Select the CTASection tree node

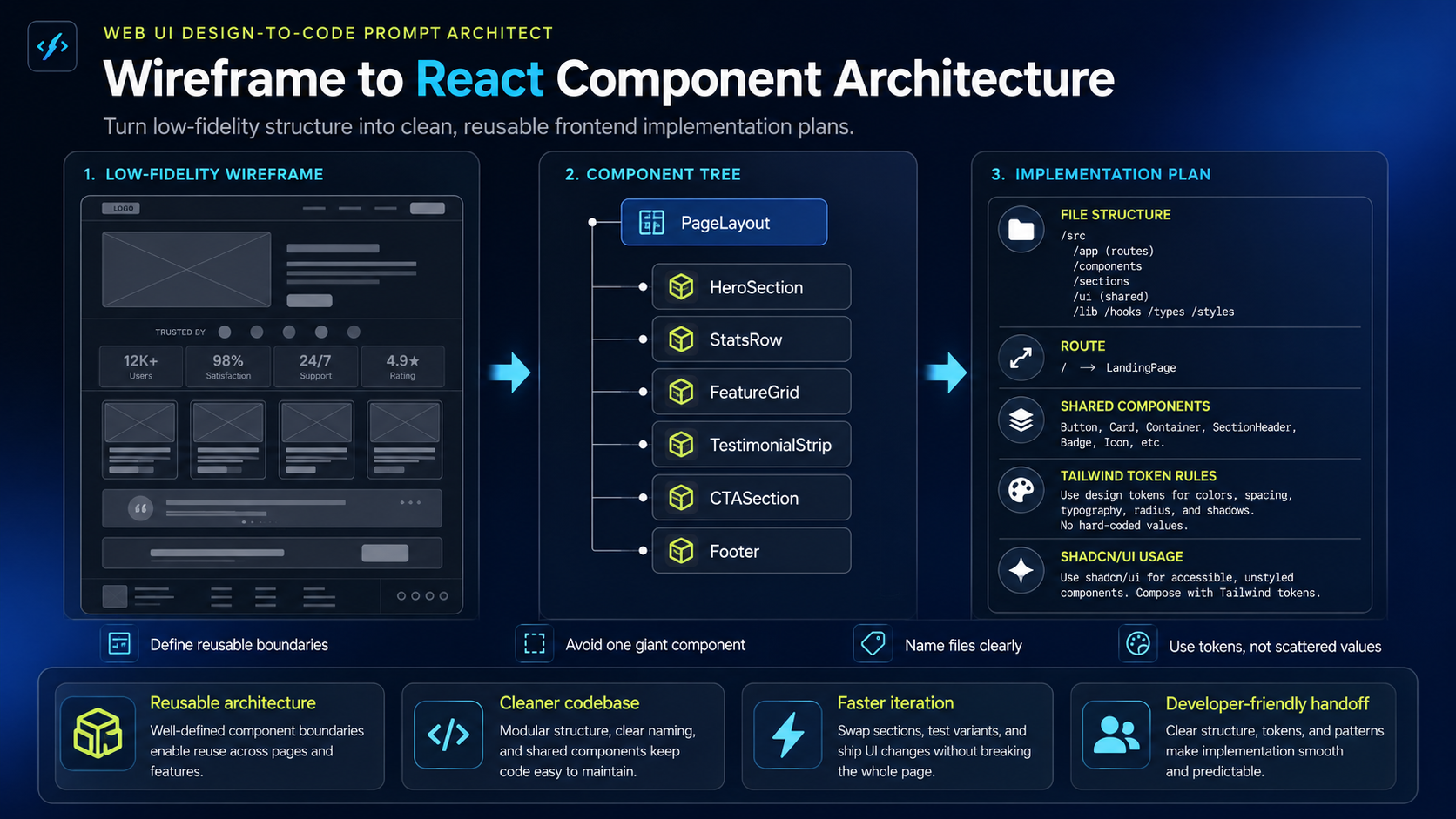tap(752, 498)
